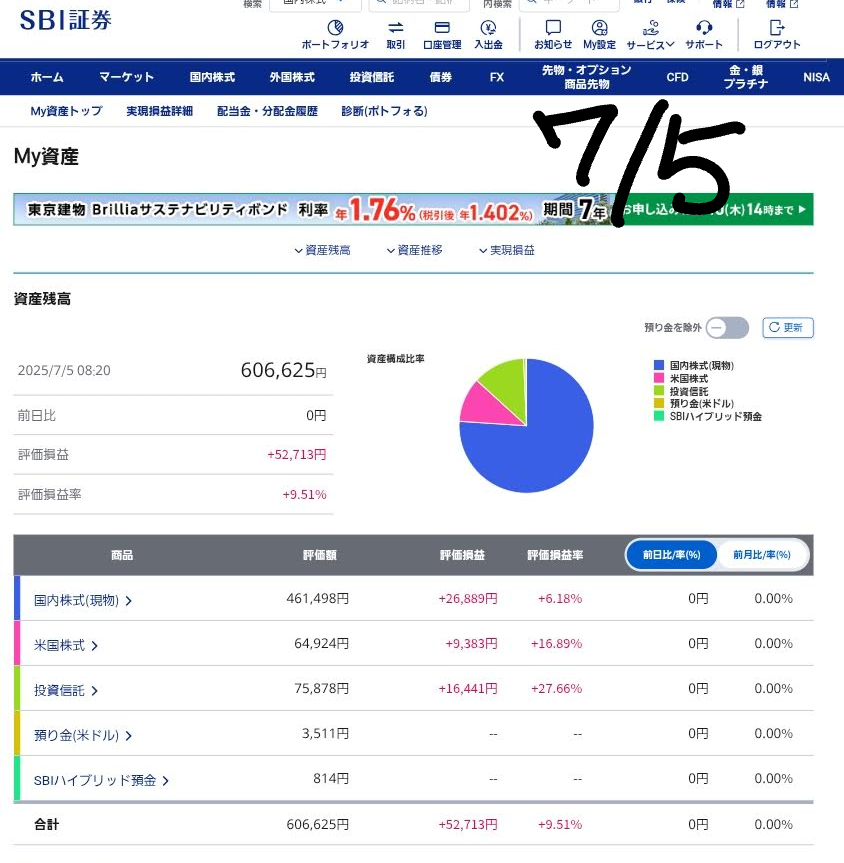Select 前月比/率(%) toggle option
Image resolution: width=844 pixels, height=863 pixels.
(761, 555)
